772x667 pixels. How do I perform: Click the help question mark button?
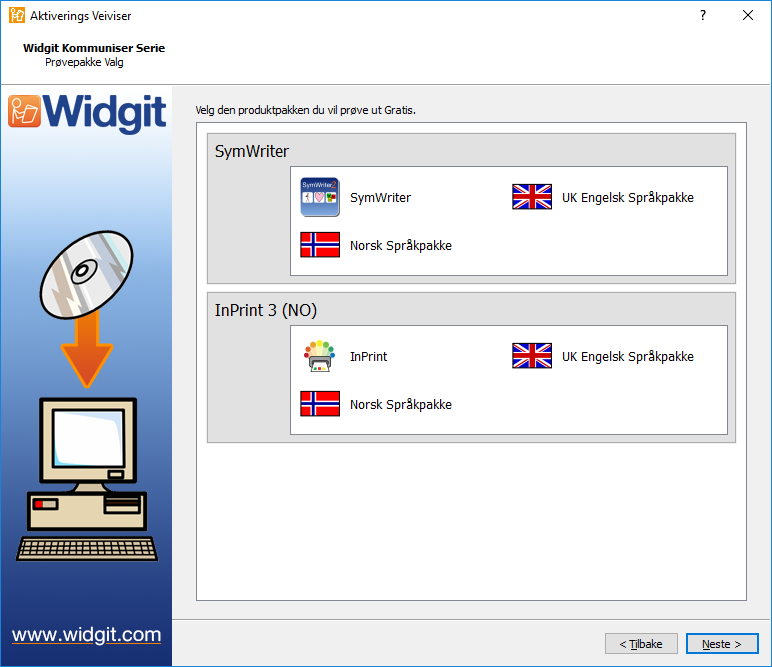click(x=703, y=15)
